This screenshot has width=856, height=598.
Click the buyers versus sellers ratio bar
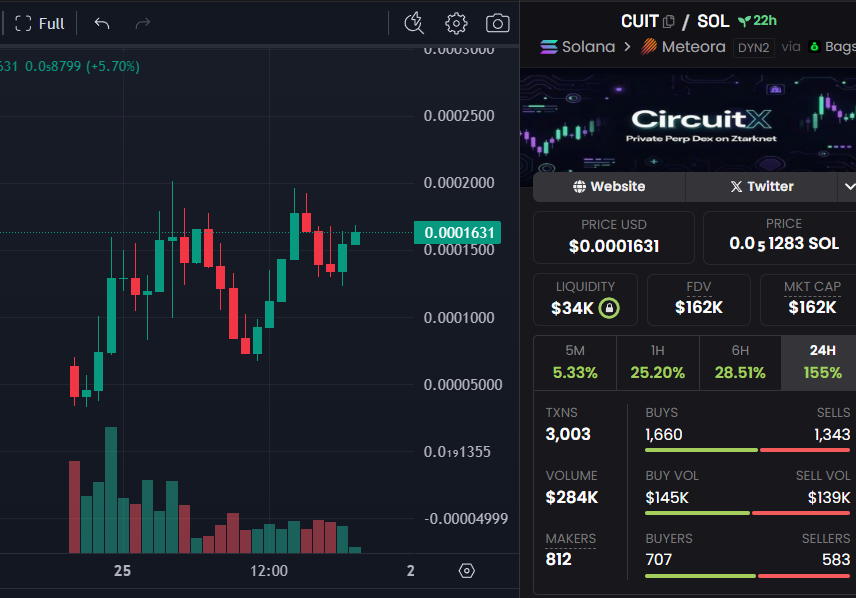[747, 576]
